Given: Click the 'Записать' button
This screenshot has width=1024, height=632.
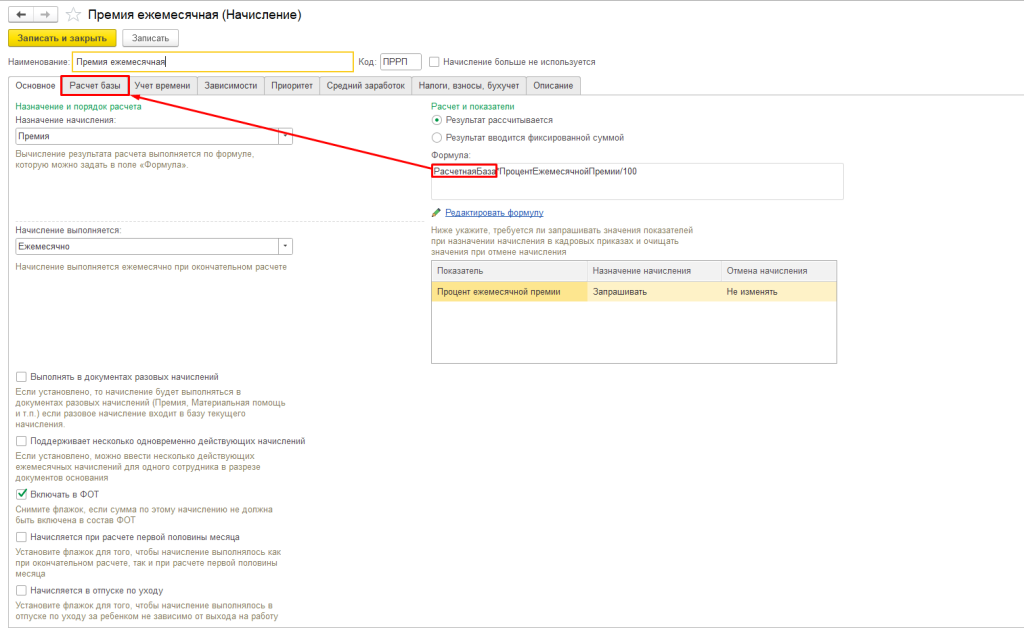Looking at the screenshot, I should pos(150,38).
